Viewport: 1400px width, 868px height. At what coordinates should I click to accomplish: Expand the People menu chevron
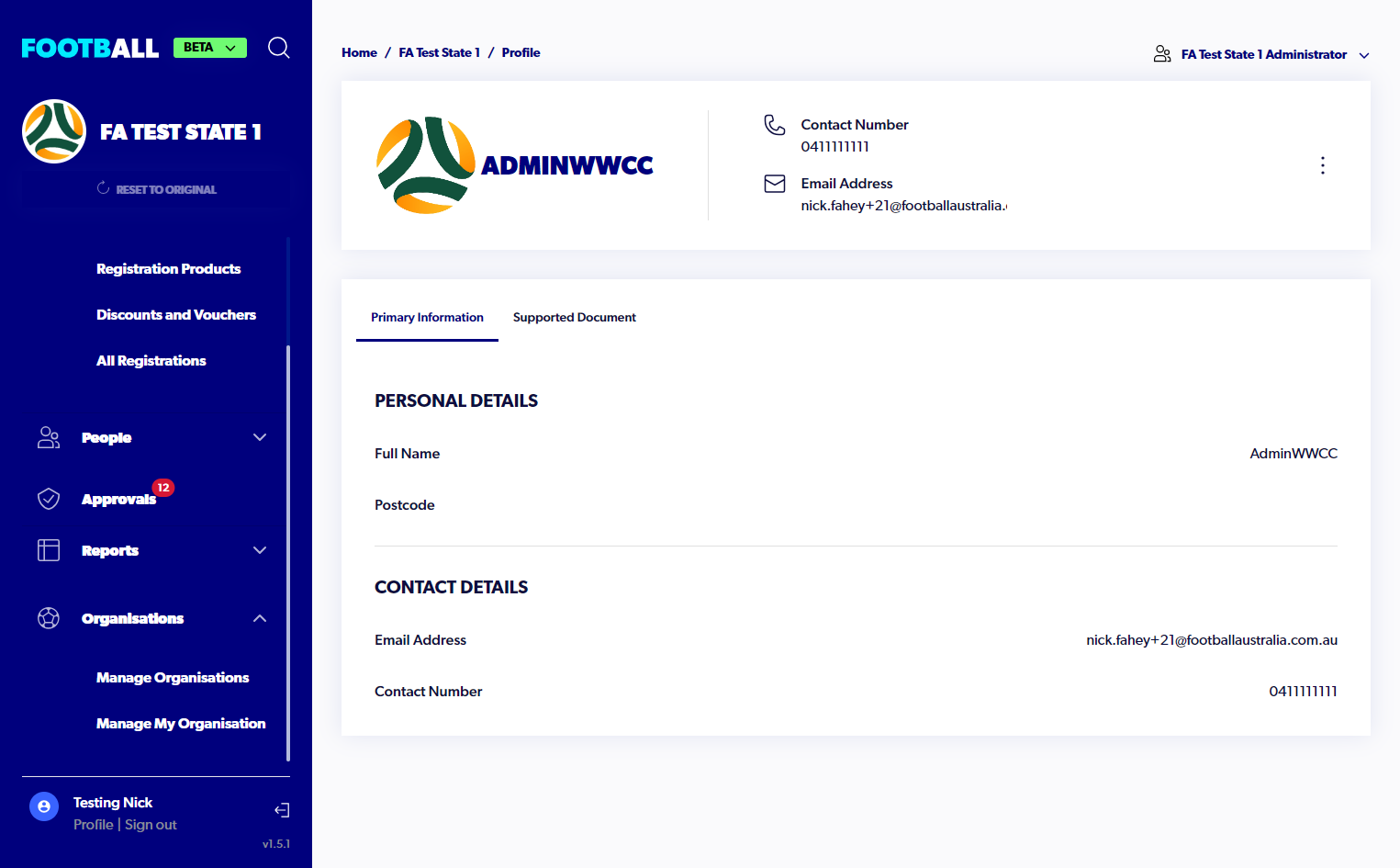pyautogui.click(x=260, y=437)
